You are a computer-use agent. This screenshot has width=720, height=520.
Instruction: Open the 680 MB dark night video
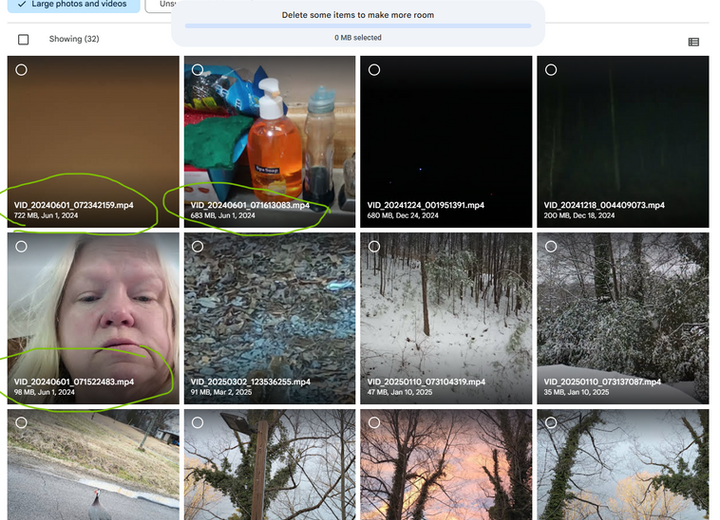click(x=446, y=141)
